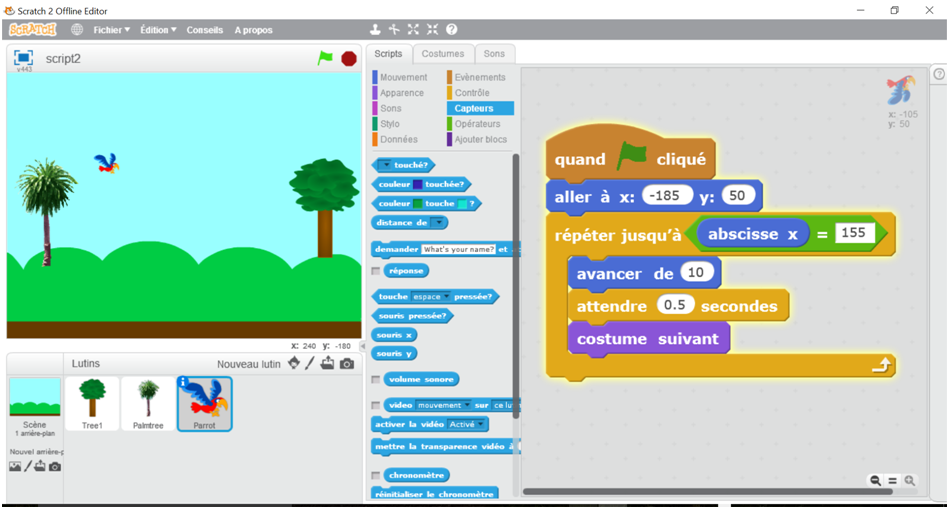Open the Sons tab
Screen dimensions: 949x509
[x=494, y=54]
